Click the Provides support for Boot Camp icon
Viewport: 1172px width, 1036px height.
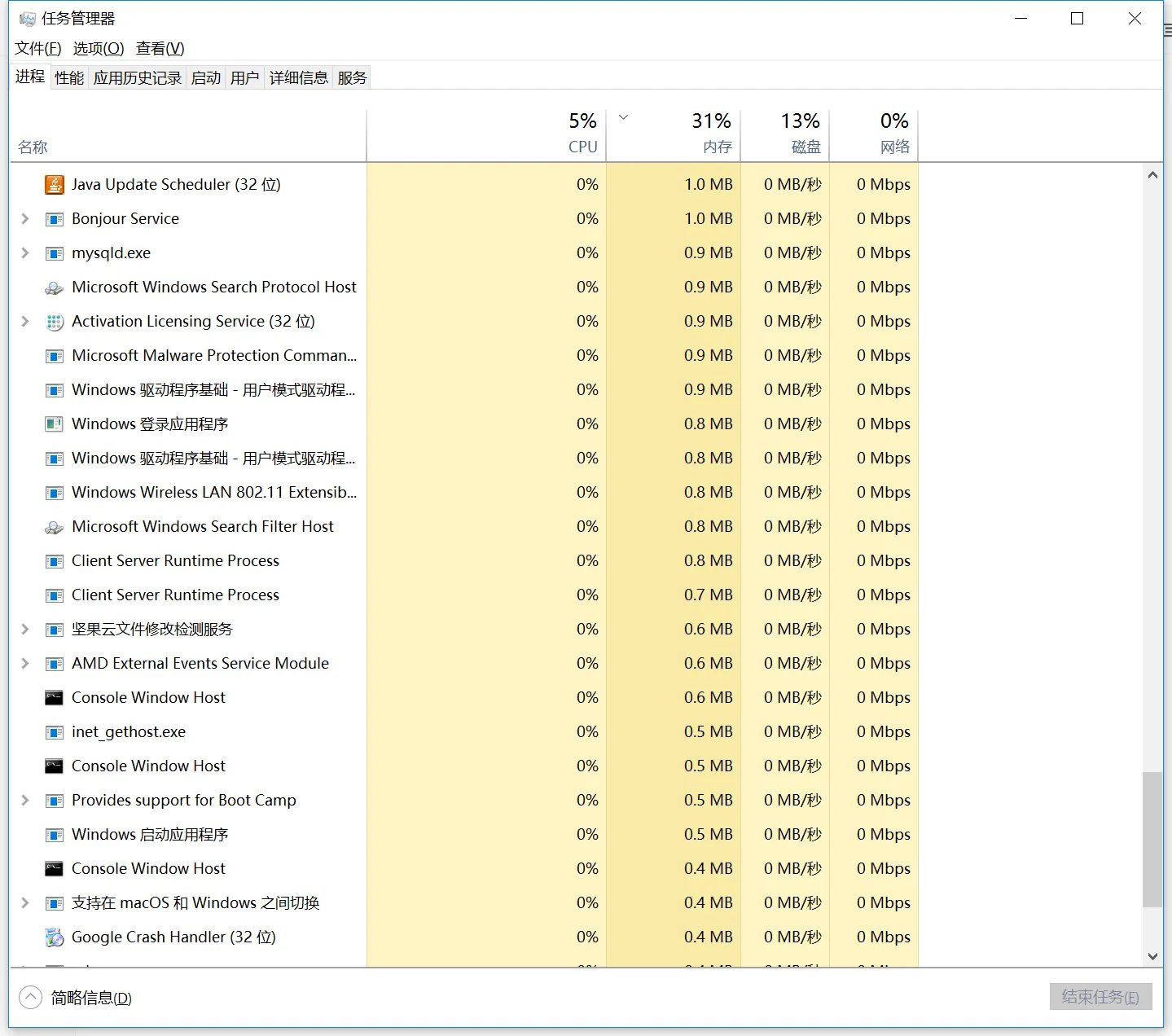tap(54, 801)
